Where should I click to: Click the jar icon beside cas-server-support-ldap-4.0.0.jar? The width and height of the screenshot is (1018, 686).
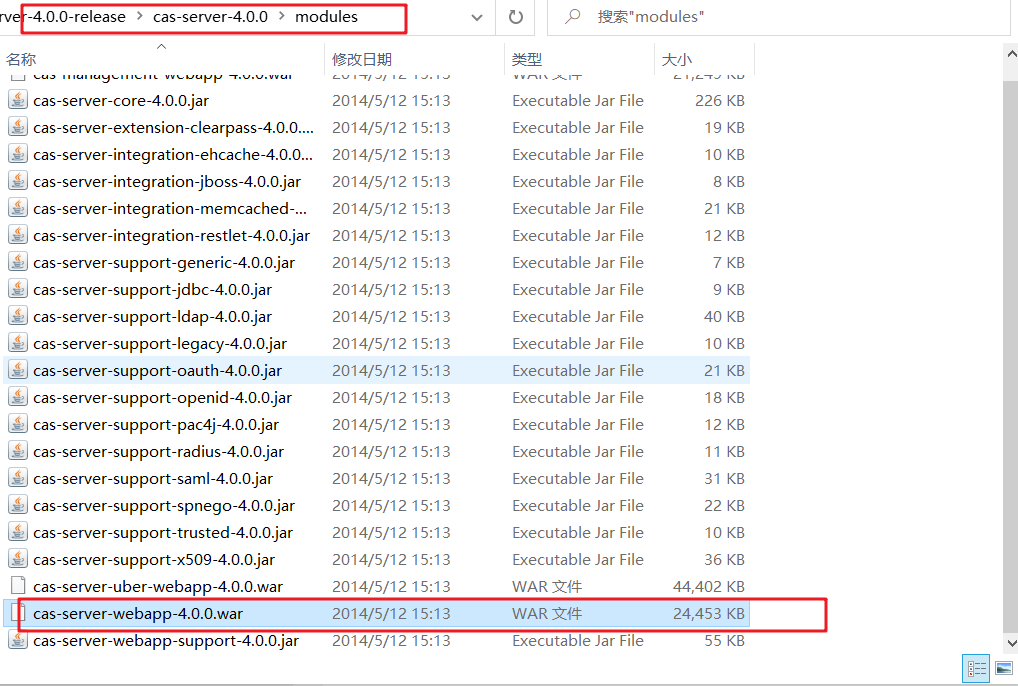pyautogui.click(x=19, y=316)
